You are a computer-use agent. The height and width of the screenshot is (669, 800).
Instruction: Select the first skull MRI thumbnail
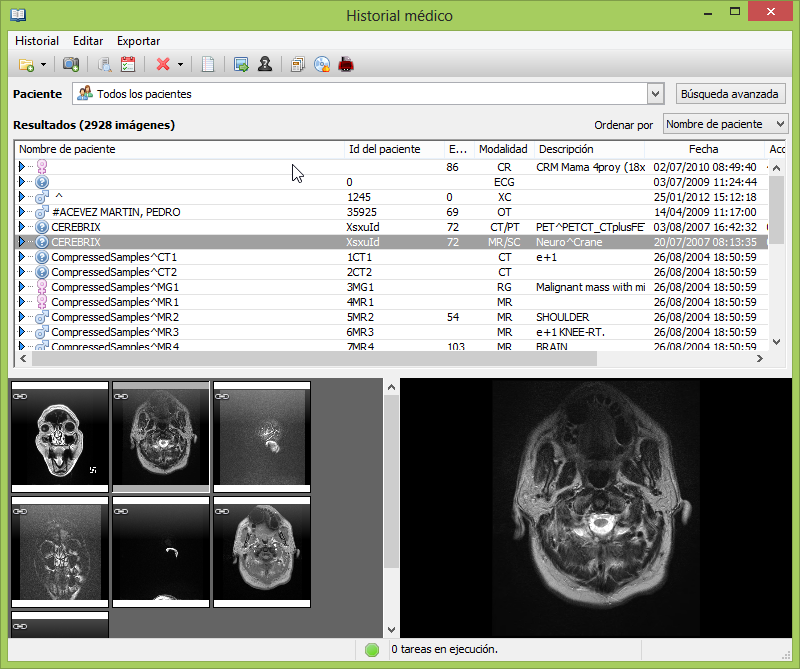tap(60, 437)
